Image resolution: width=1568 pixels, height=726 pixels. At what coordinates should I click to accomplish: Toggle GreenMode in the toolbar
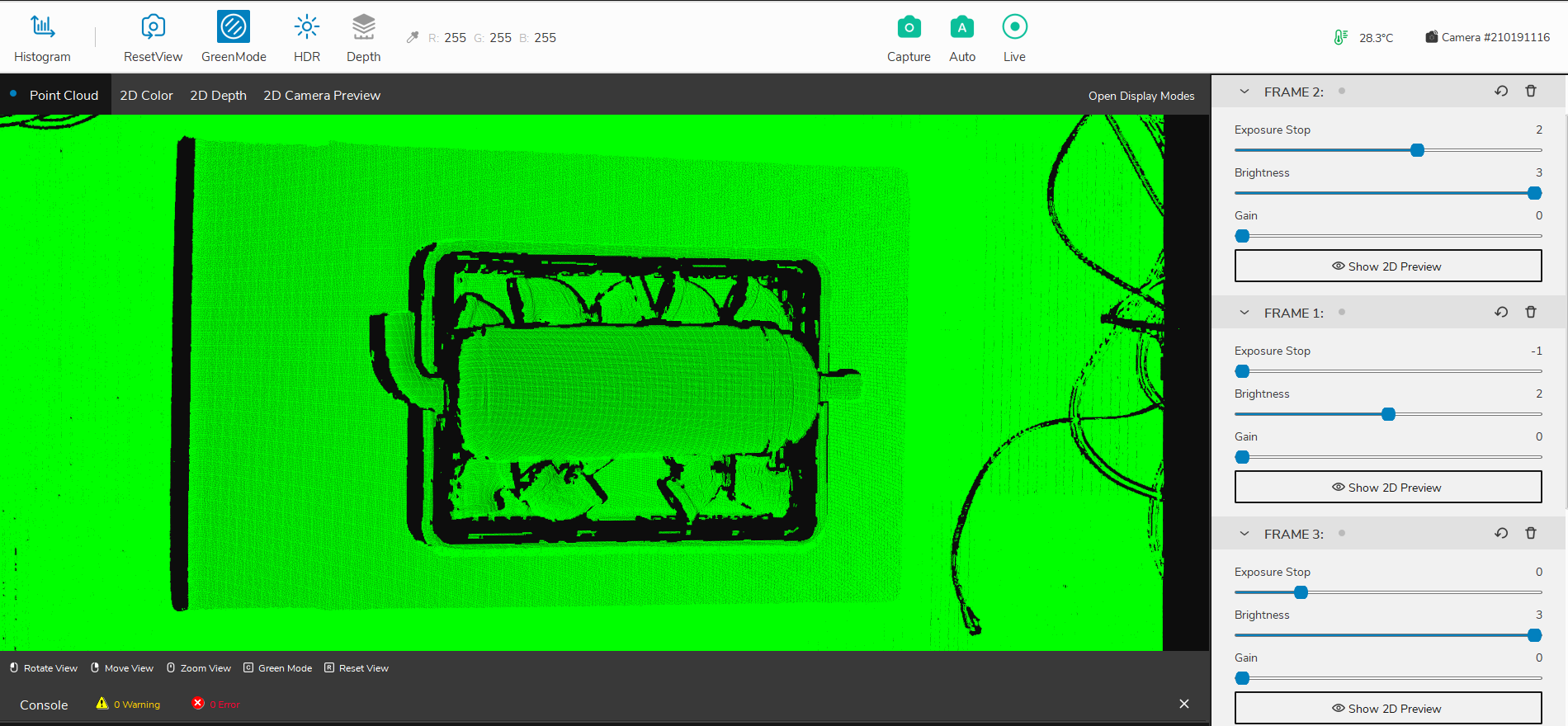coord(234,27)
